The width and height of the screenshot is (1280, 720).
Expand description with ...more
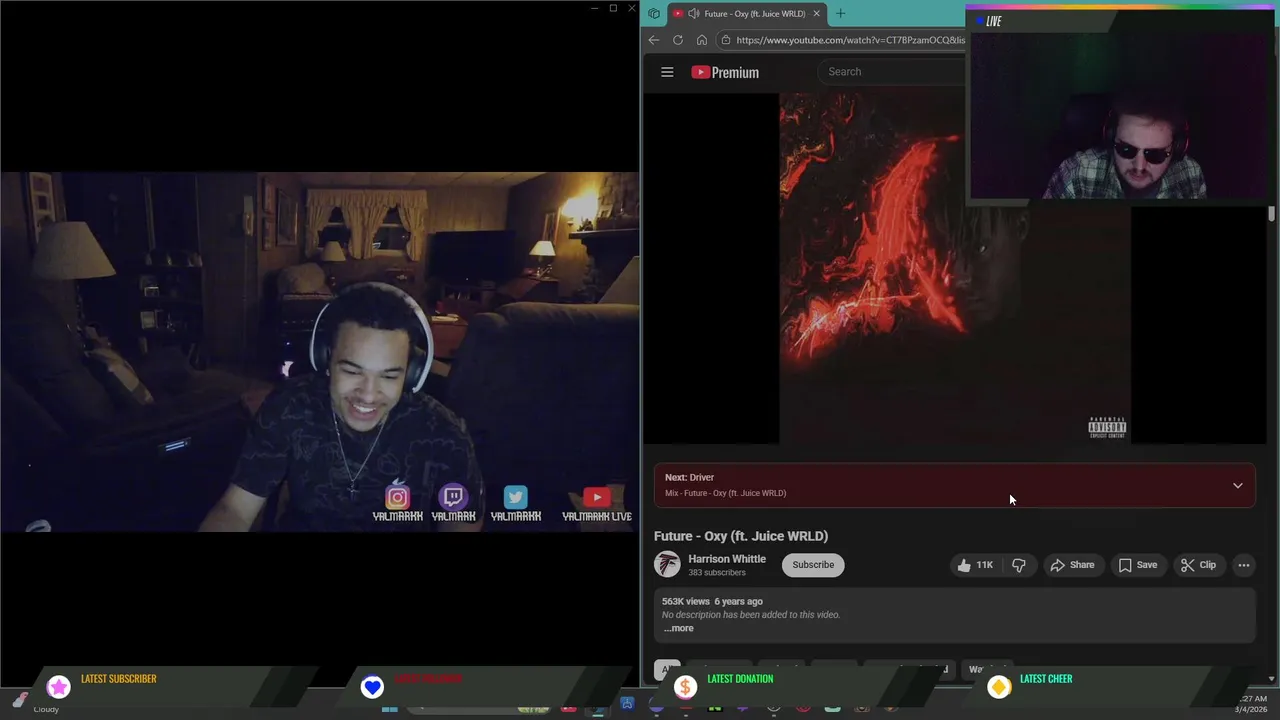pyautogui.click(x=678, y=628)
